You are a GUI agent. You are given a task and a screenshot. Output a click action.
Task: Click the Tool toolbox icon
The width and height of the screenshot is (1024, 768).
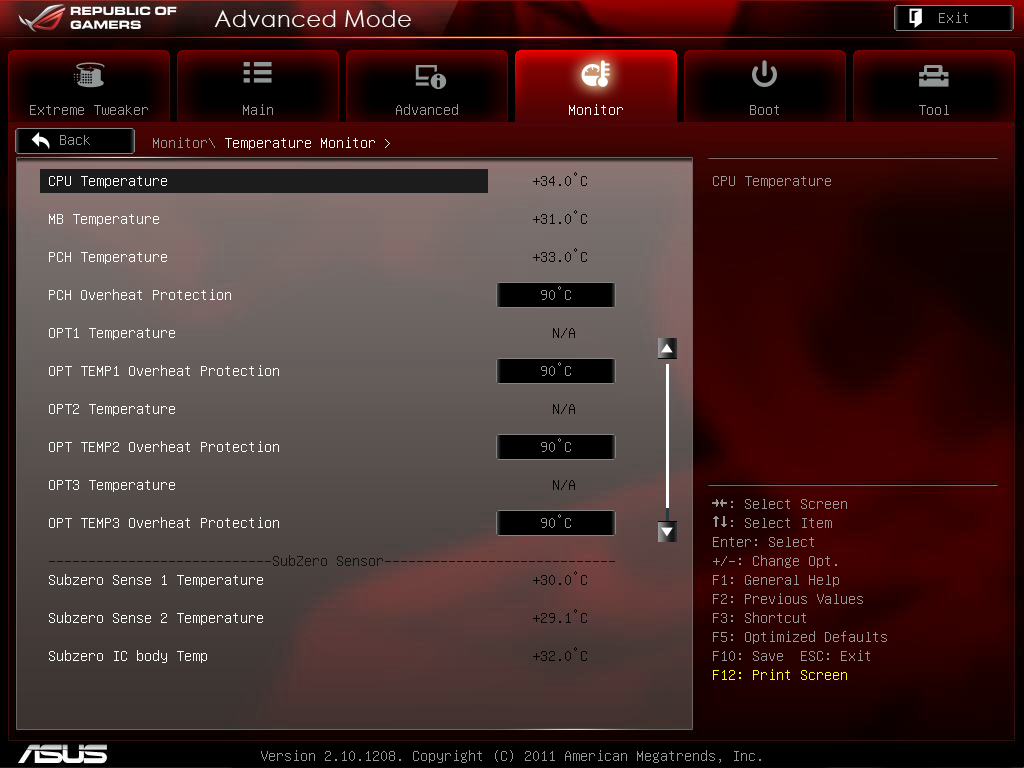coord(933,76)
